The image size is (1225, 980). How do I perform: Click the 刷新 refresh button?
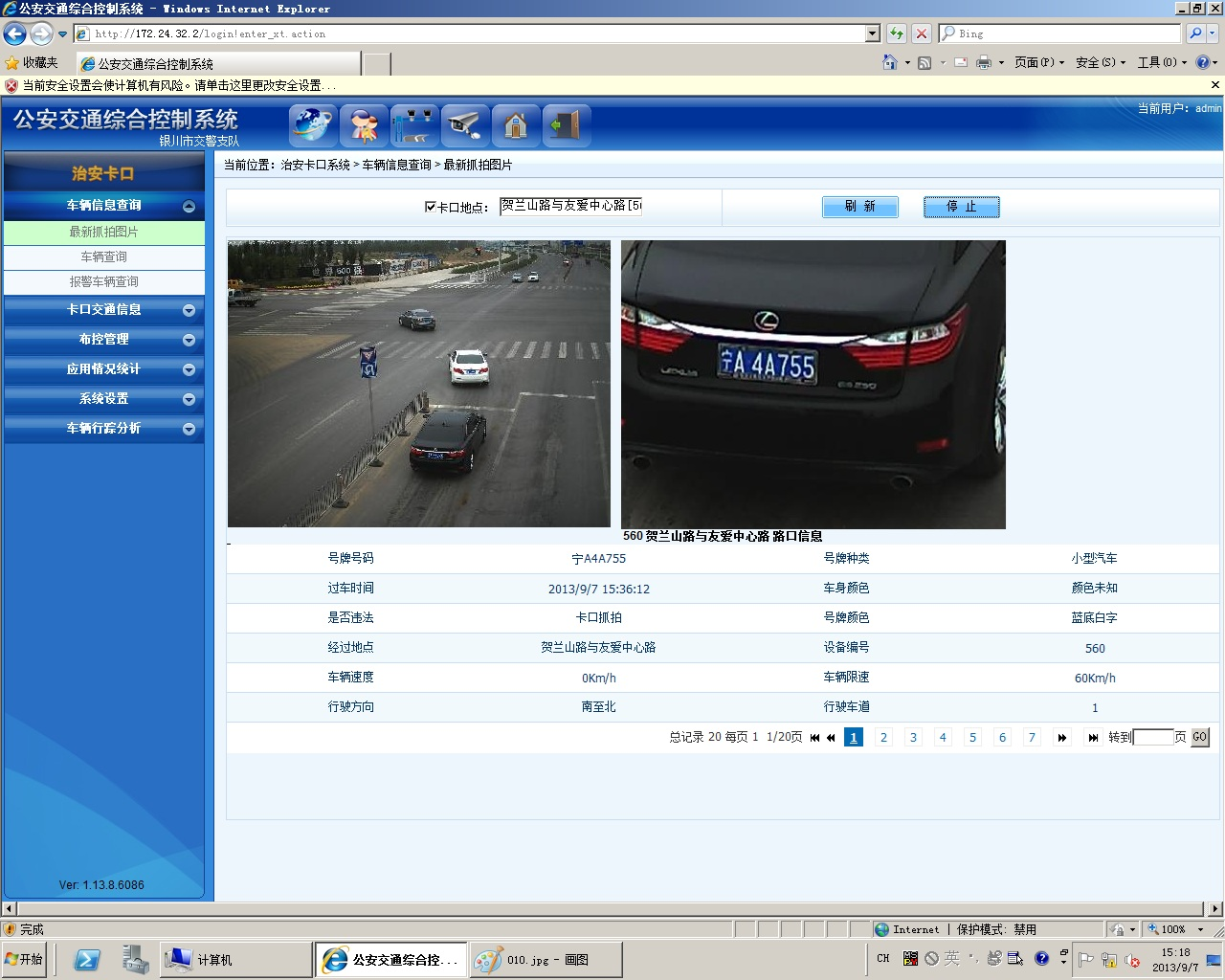(x=859, y=207)
